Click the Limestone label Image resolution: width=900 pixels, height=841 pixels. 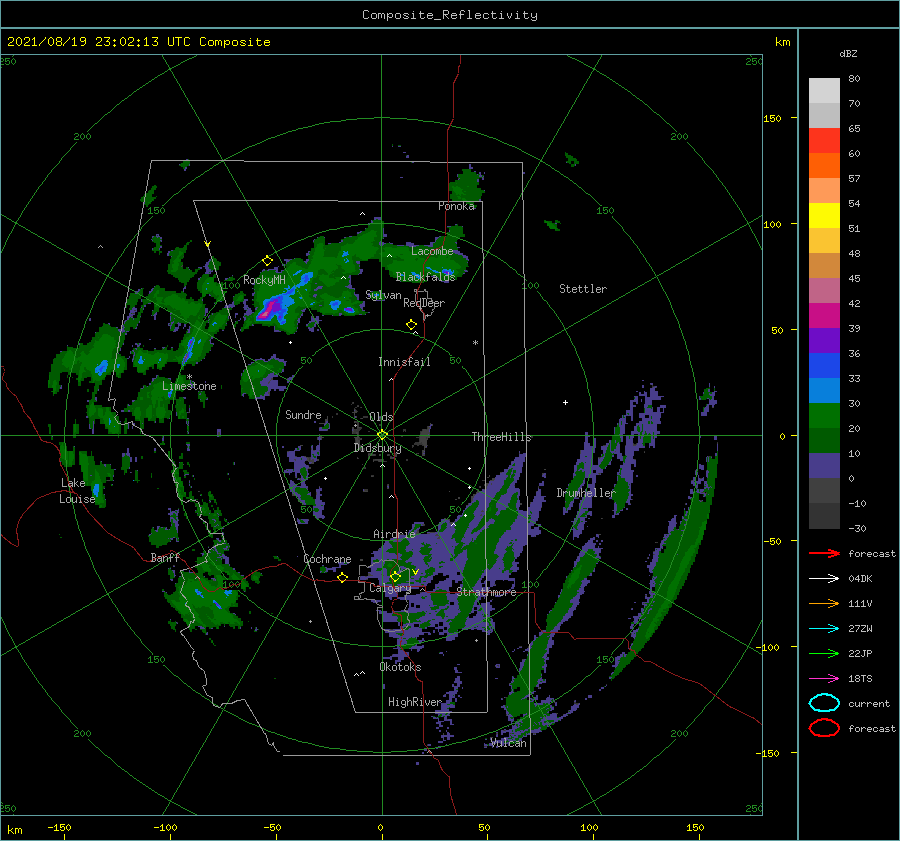click(x=189, y=386)
